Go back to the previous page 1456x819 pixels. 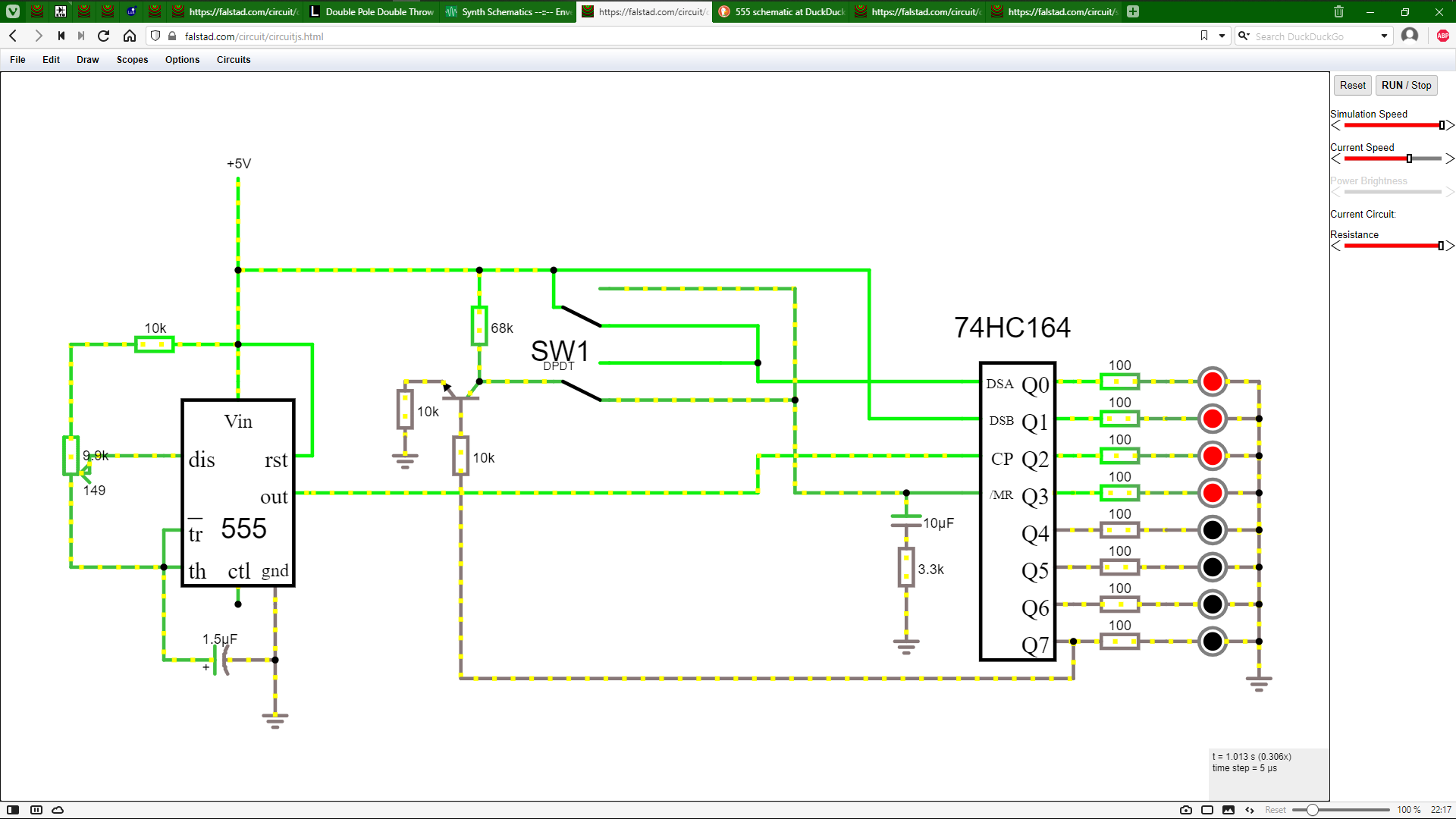coord(13,36)
